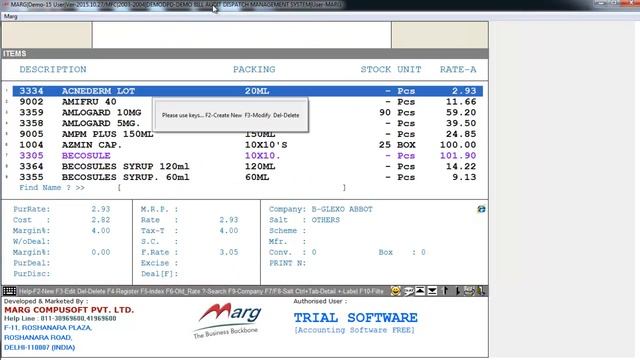The image size is (640, 360).
Task: Select item 9002 AMIFRU 40 row
Action: click(x=247, y=102)
